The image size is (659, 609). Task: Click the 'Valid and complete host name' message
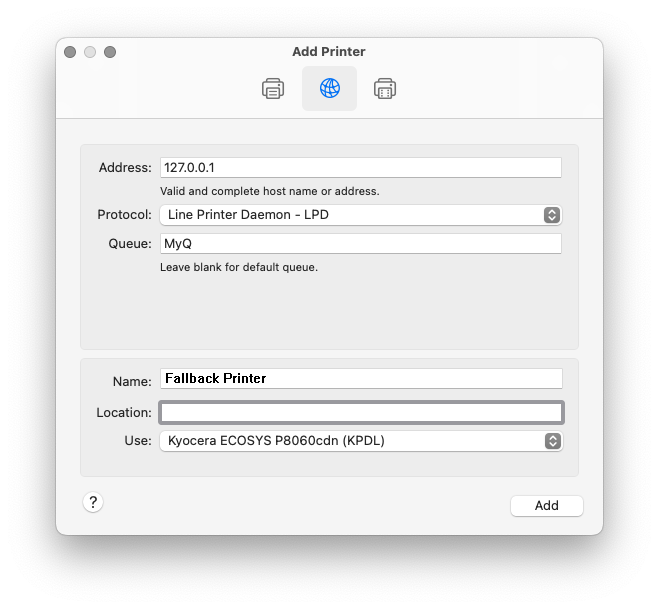[x=269, y=191]
